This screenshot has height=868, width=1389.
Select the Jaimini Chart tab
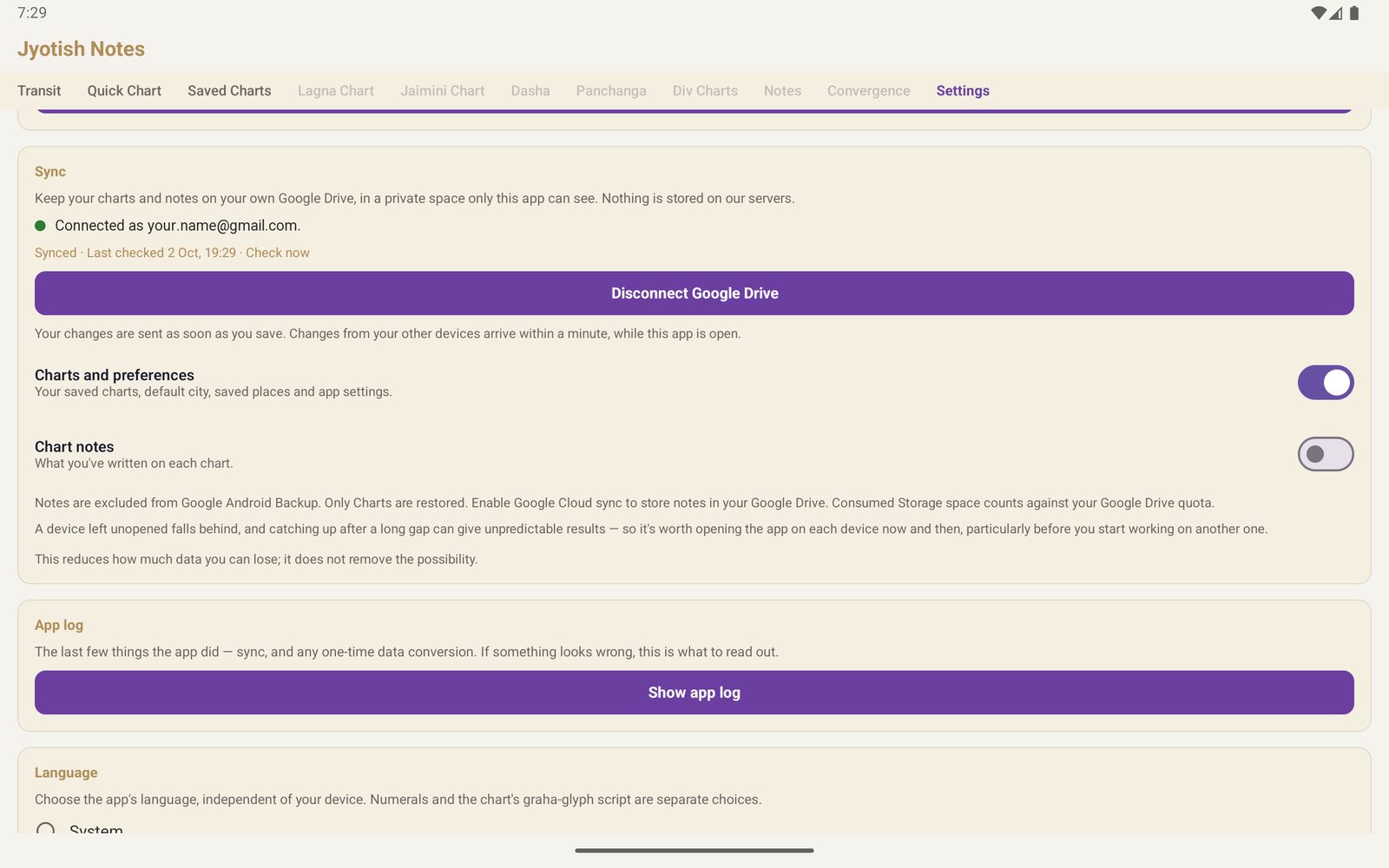443,90
